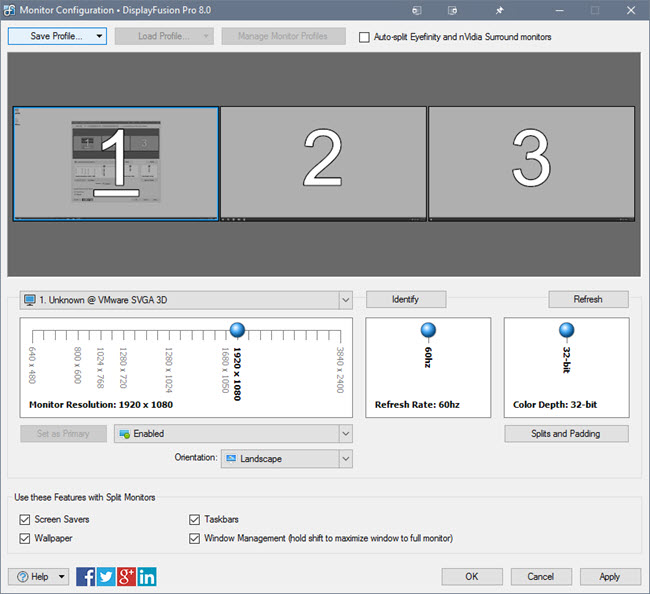Click the OK button
The image size is (650, 594).
(x=472, y=577)
